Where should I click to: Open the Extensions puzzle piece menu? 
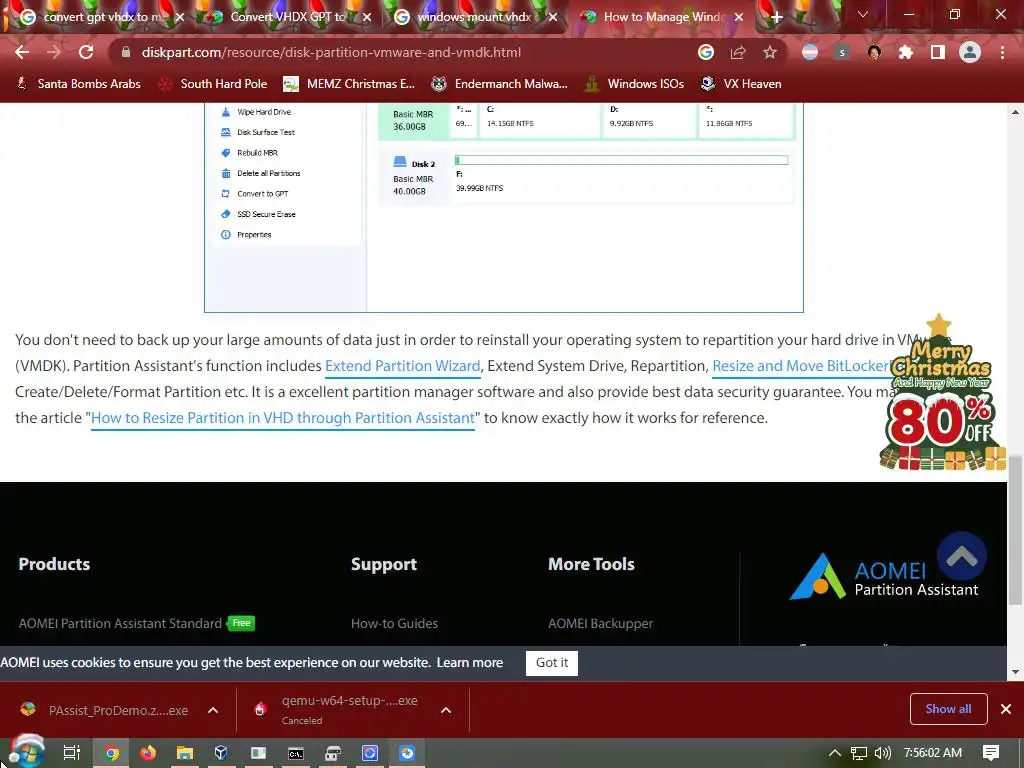(x=906, y=52)
